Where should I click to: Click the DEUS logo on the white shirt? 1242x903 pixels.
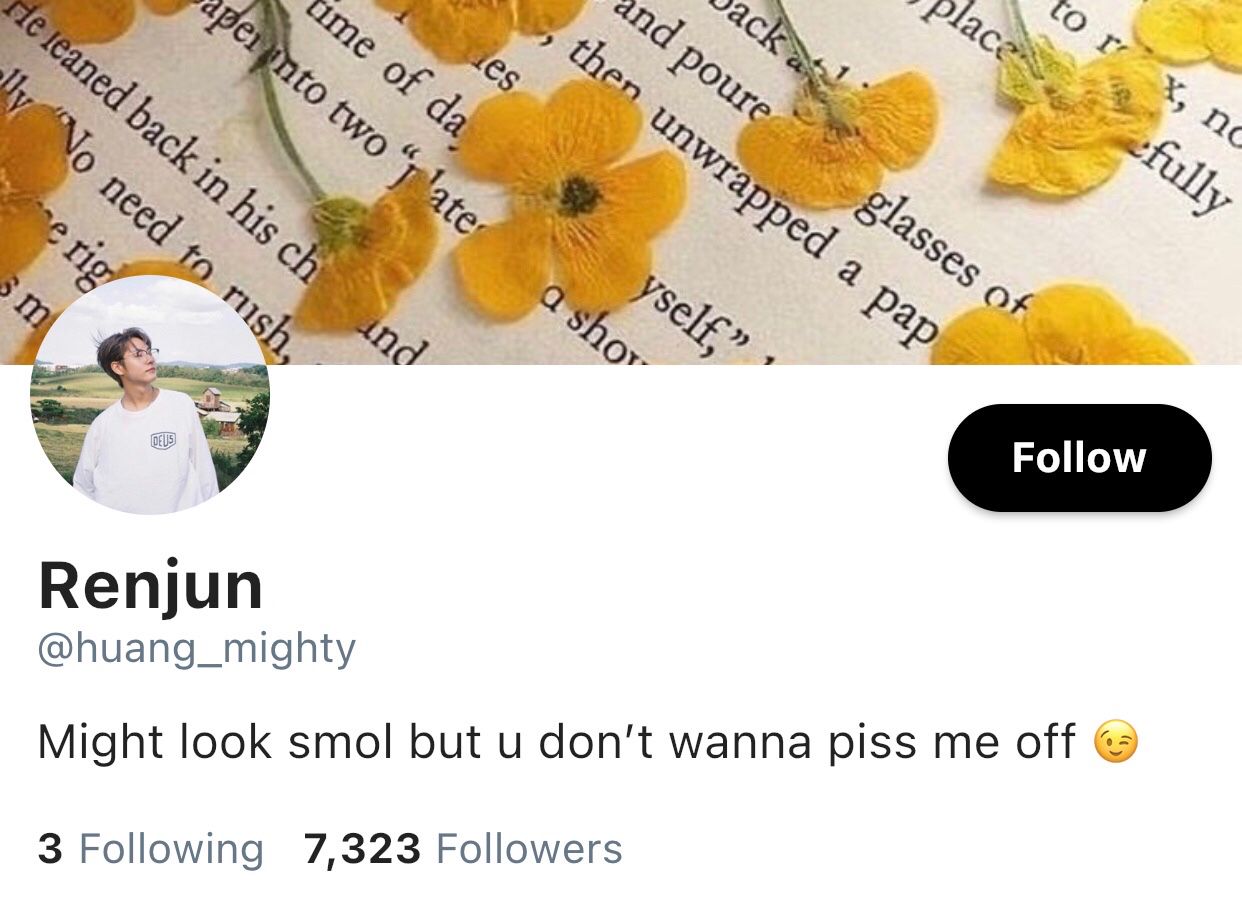click(x=162, y=440)
